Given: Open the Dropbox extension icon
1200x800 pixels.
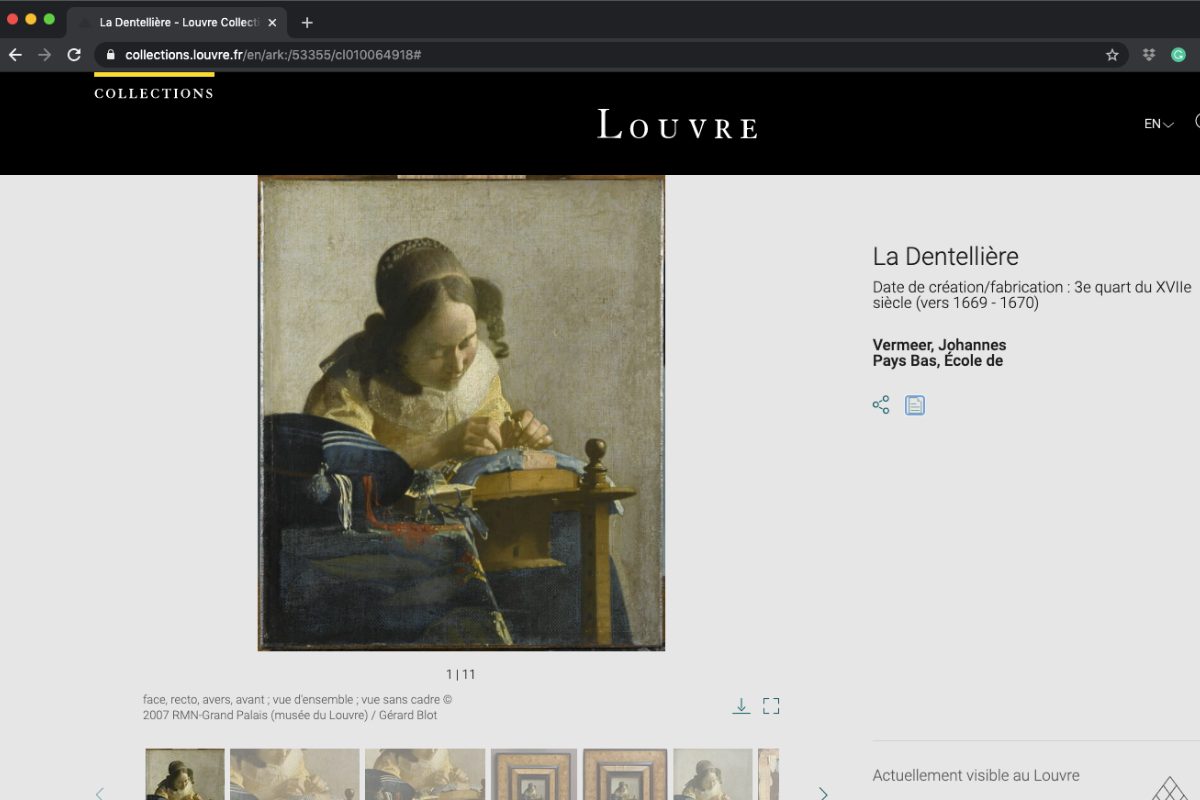Looking at the screenshot, I should (x=1150, y=55).
